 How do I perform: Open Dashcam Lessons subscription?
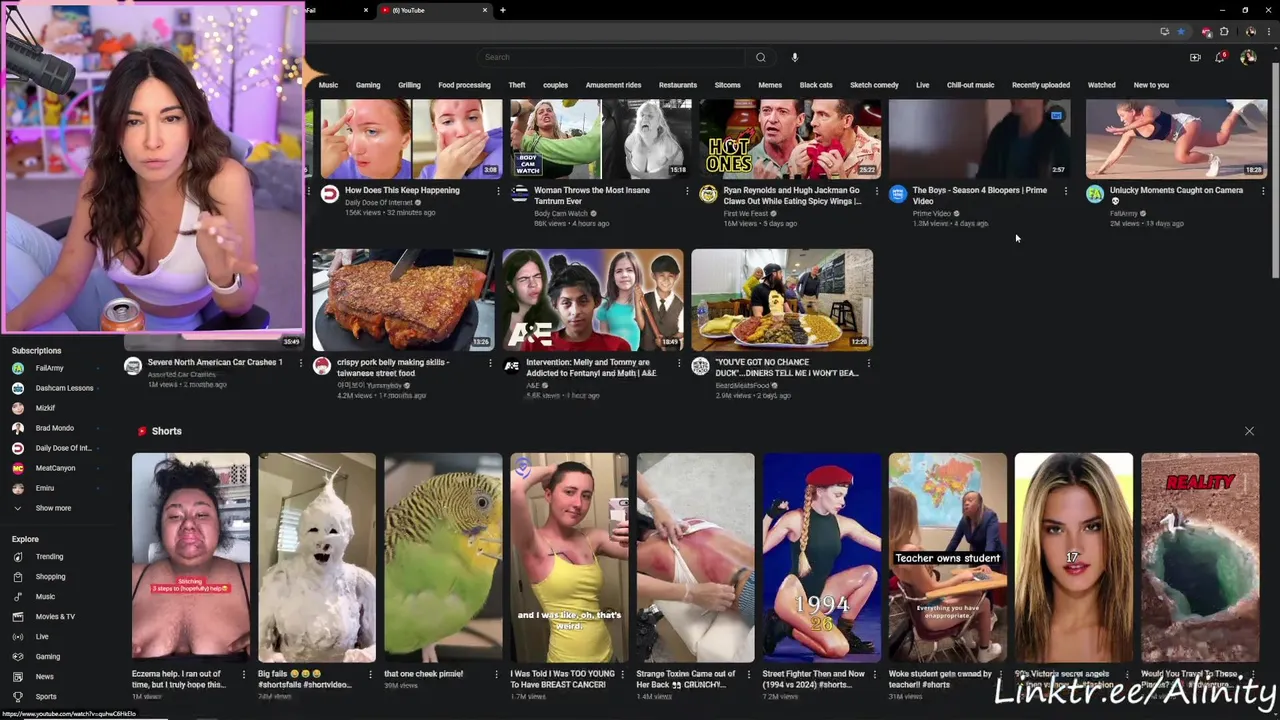click(64, 388)
